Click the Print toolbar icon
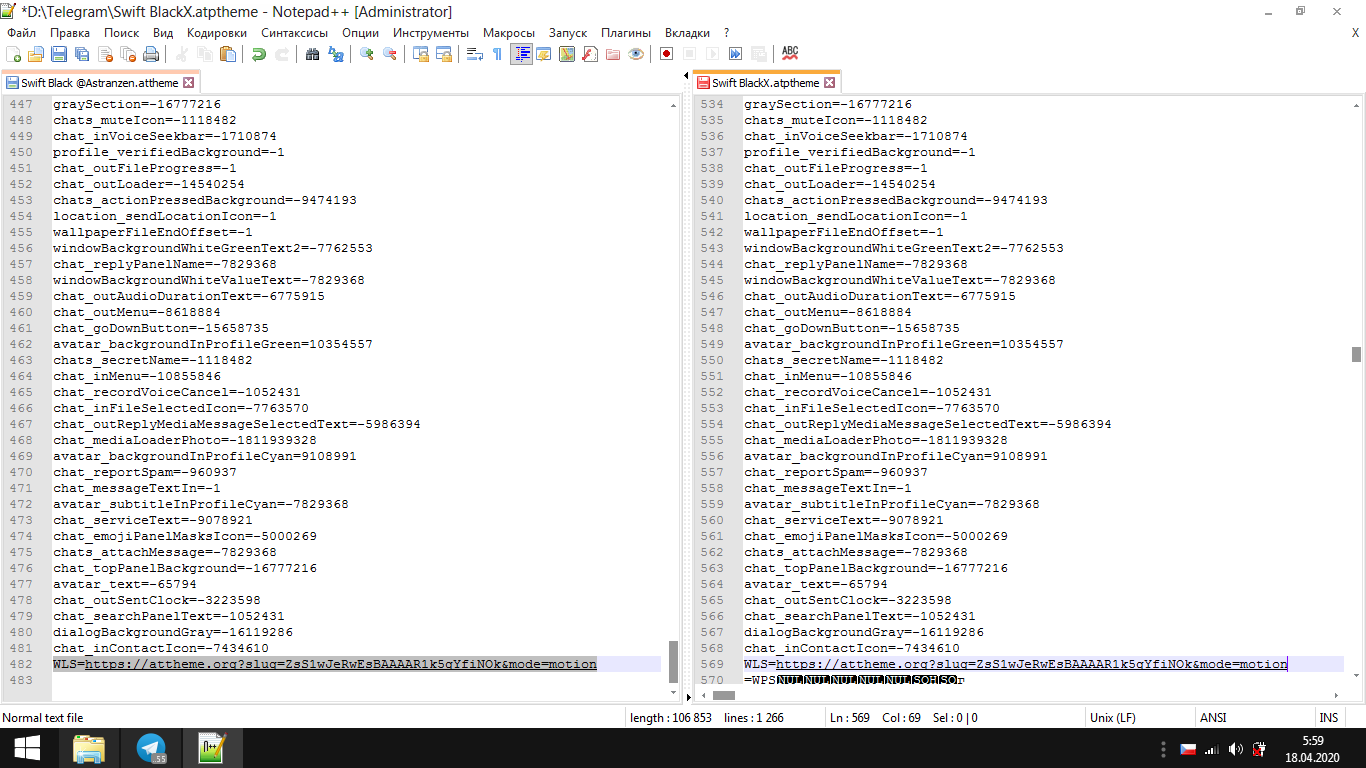Image resolution: width=1366 pixels, height=768 pixels. [x=151, y=54]
